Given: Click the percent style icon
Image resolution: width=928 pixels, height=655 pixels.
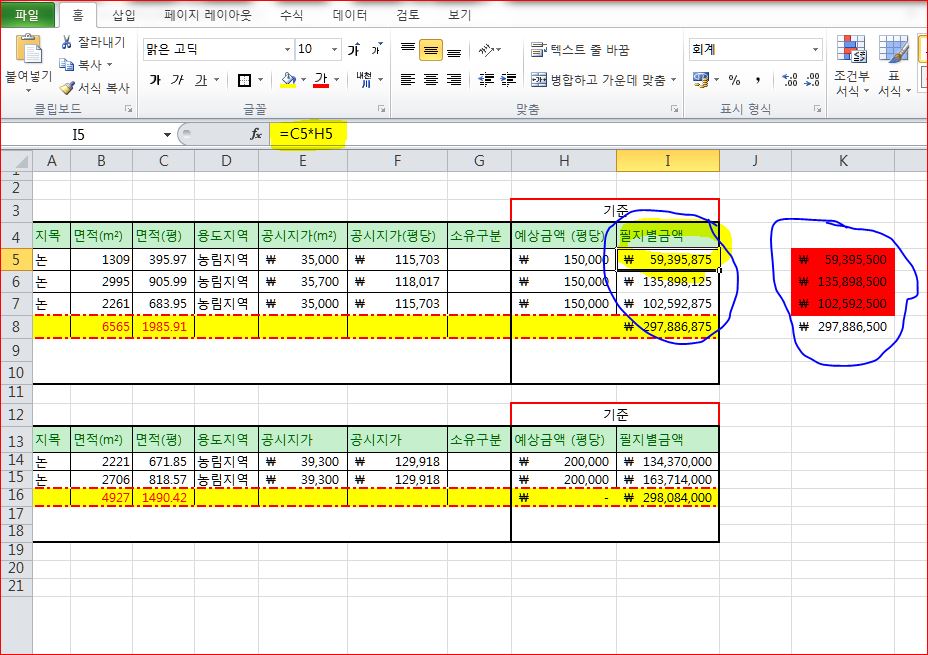Looking at the screenshot, I should (734, 79).
